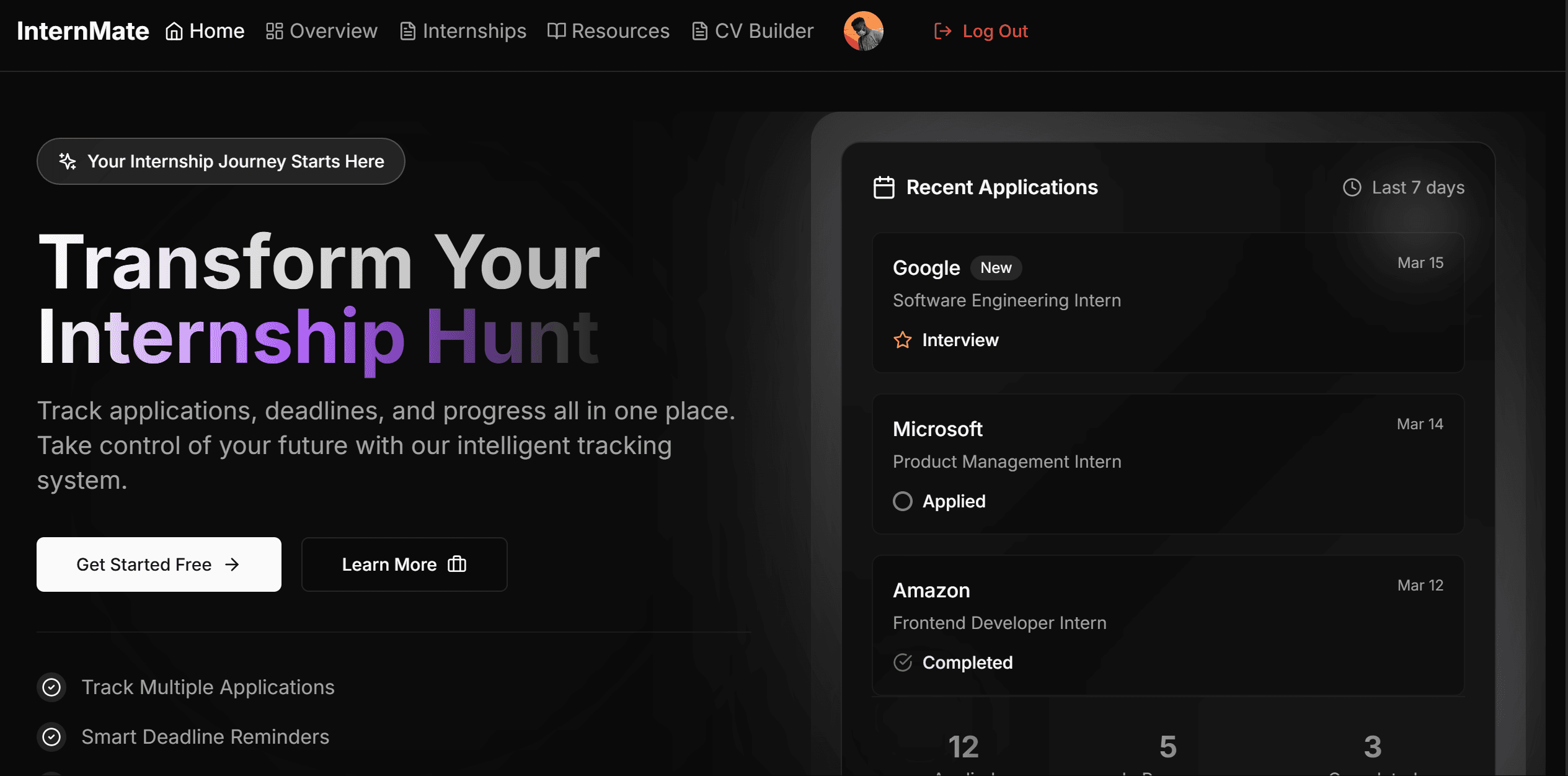The height and width of the screenshot is (776, 1568).
Task: Open the user profile avatar
Action: 863,30
